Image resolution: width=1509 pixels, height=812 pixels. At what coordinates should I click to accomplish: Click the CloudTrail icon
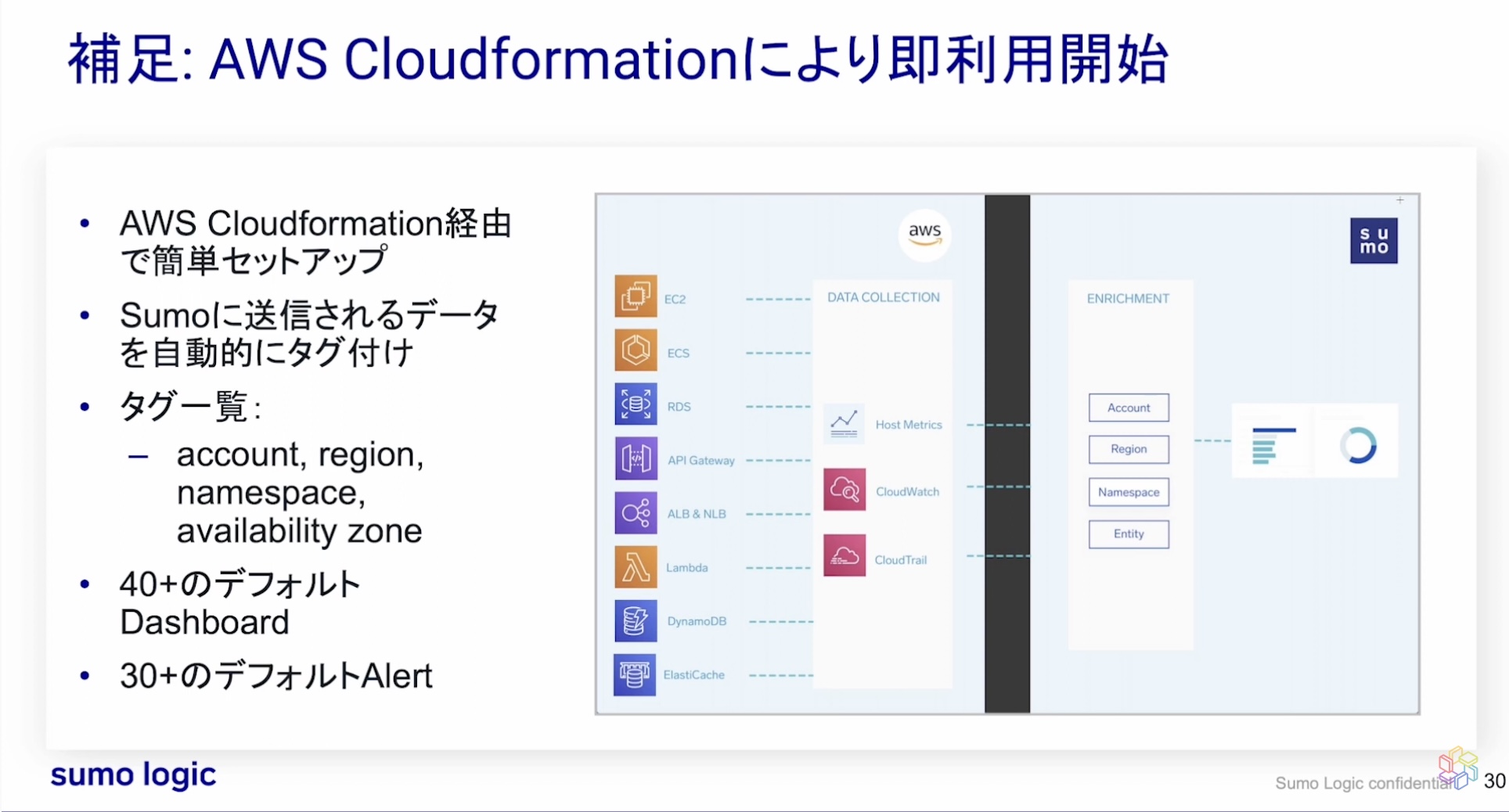point(844,555)
